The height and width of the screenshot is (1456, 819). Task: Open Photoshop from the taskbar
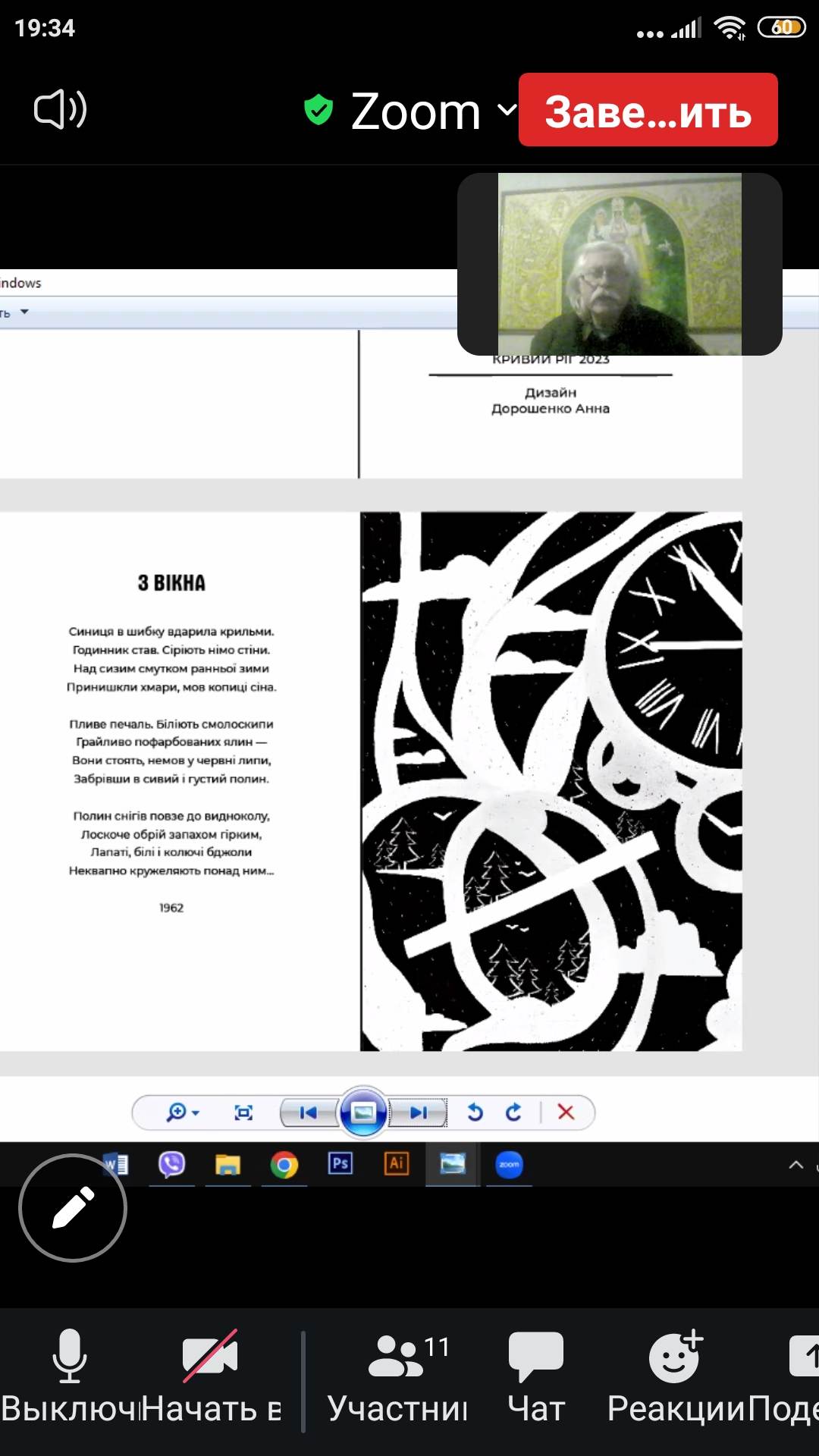tap(340, 1164)
